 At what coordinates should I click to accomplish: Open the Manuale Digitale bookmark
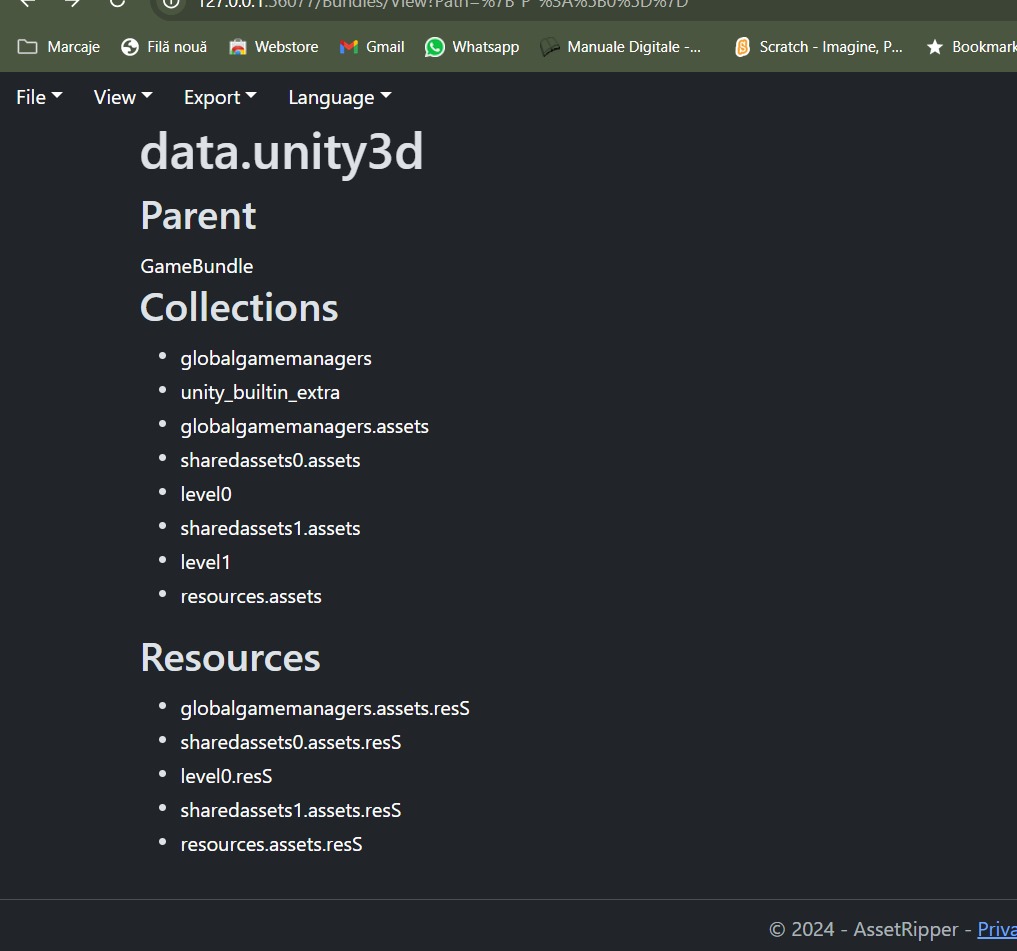coord(621,47)
